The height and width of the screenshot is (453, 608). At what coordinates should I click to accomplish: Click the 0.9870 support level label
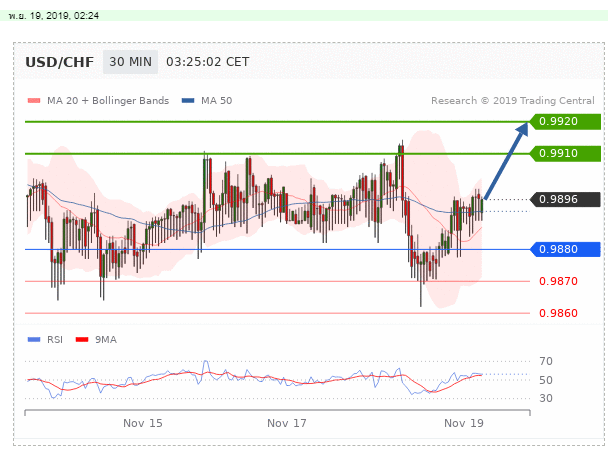click(558, 281)
